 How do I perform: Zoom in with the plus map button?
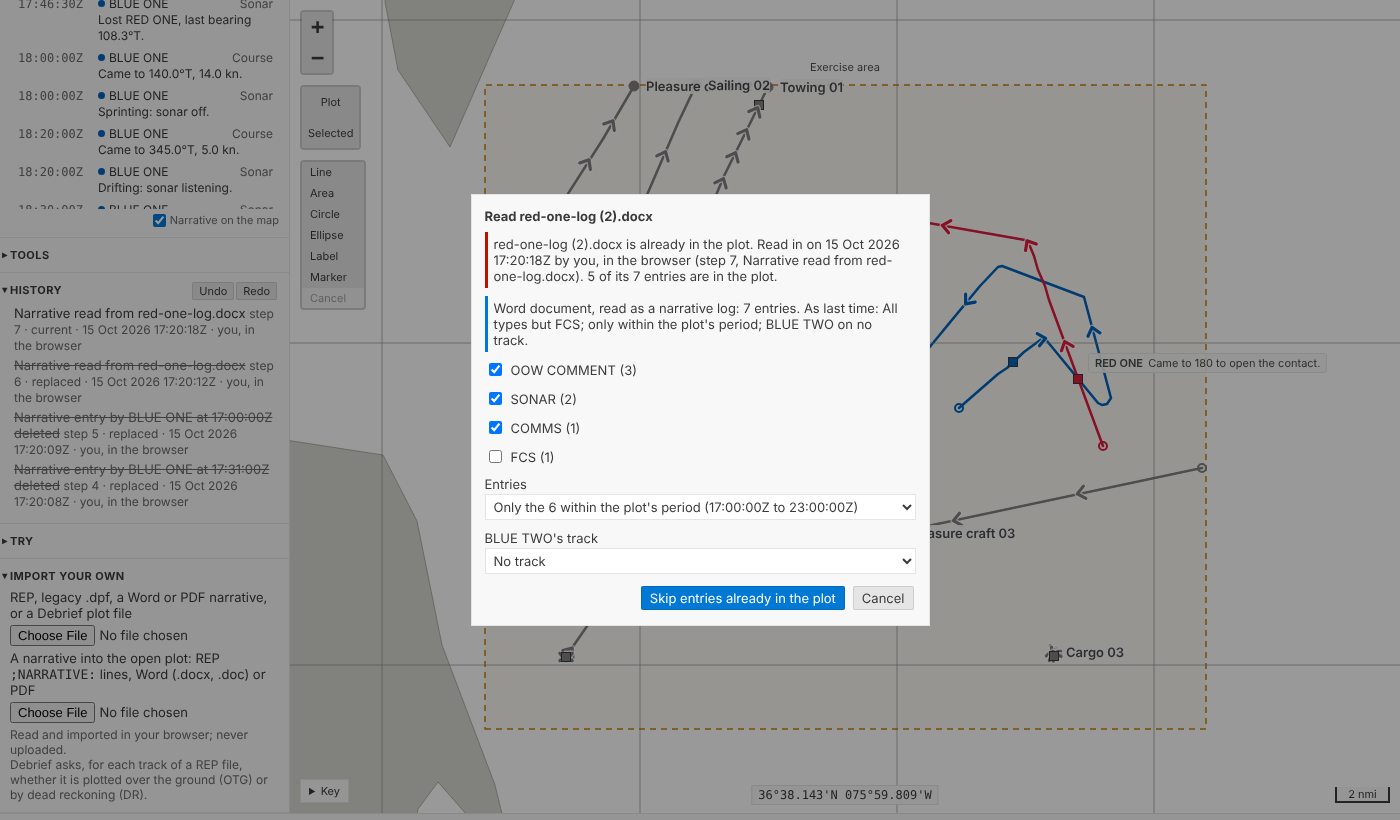(x=317, y=27)
